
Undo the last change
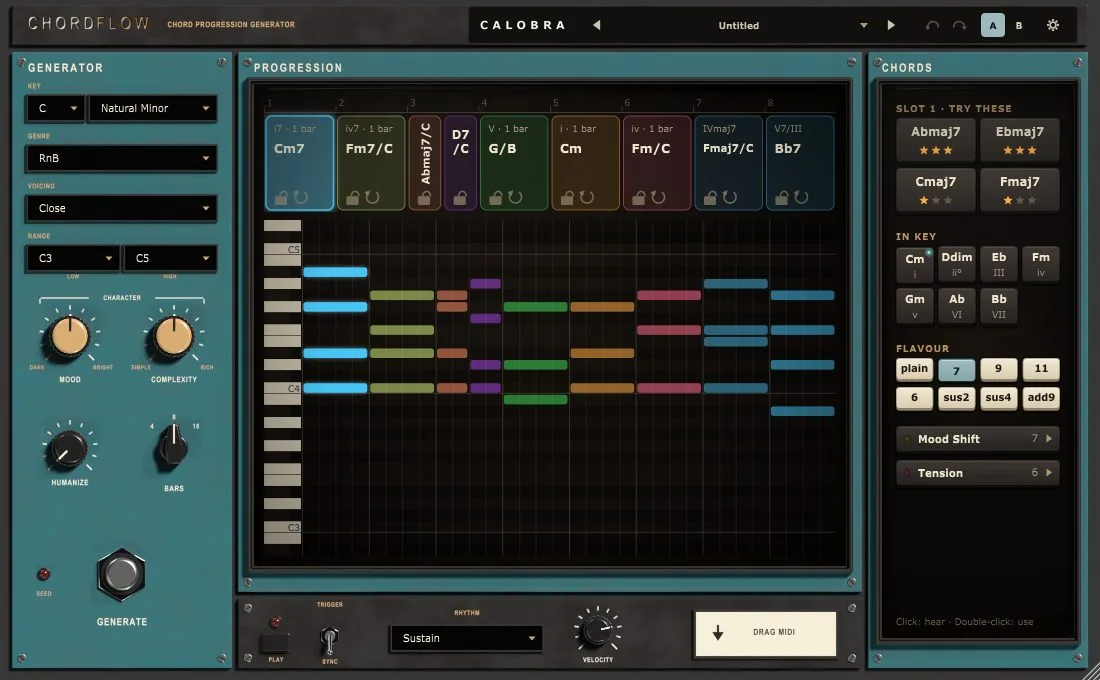pyautogui.click(x=932, y=25)
